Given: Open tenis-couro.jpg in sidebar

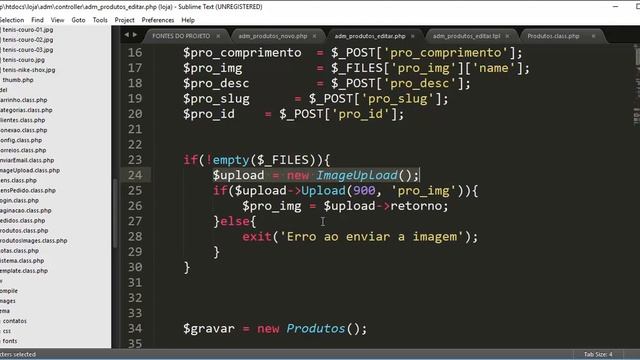Looking at the screenshot, I should tap(24, 60).
